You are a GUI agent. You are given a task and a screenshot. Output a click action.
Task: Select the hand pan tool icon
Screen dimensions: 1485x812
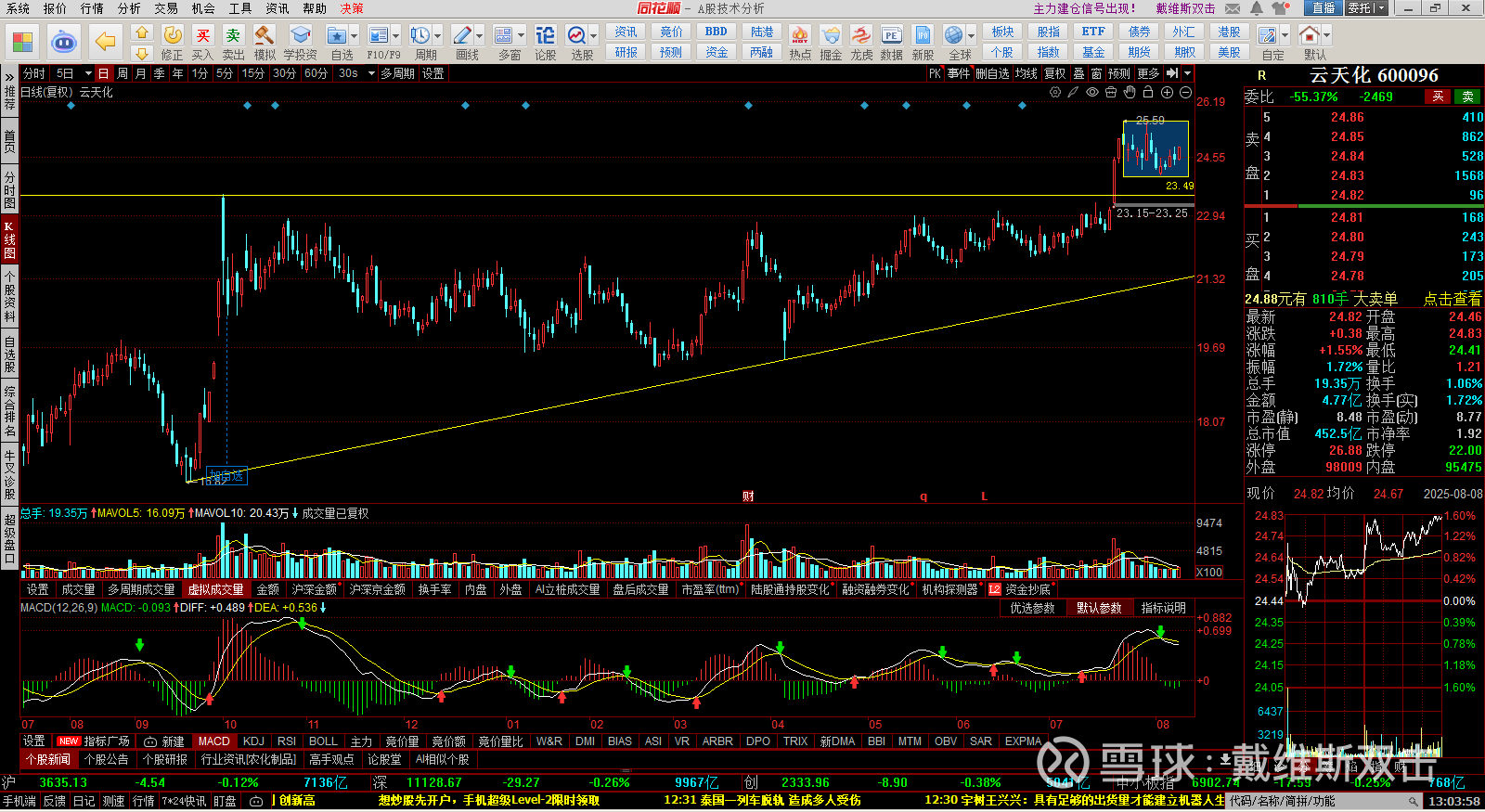click(x=1130, y=92)
